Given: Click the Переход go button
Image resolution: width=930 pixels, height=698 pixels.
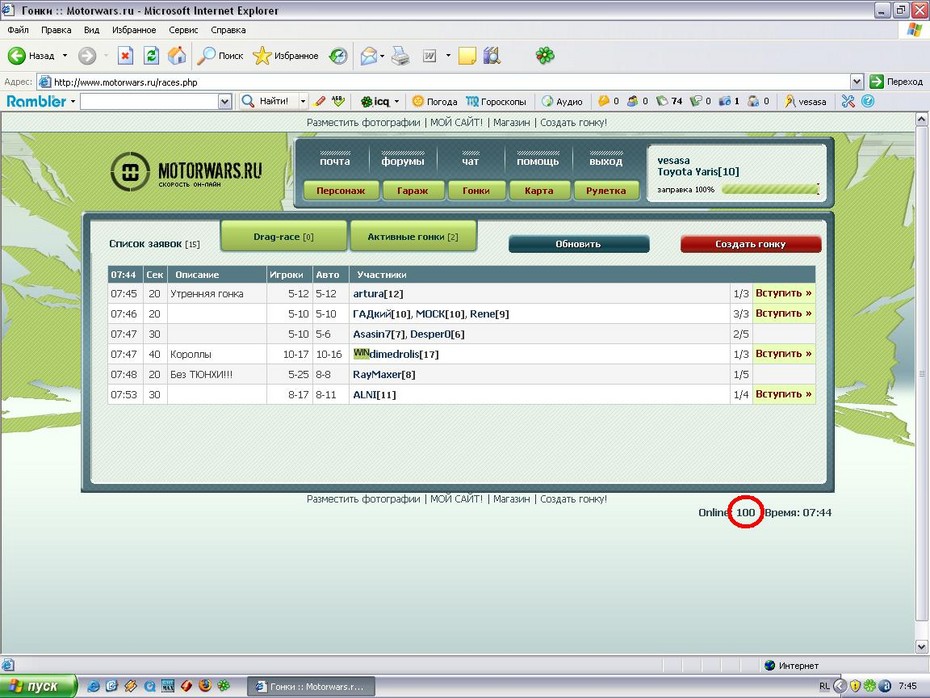Looking at the screenshot, I should [896, 82].
